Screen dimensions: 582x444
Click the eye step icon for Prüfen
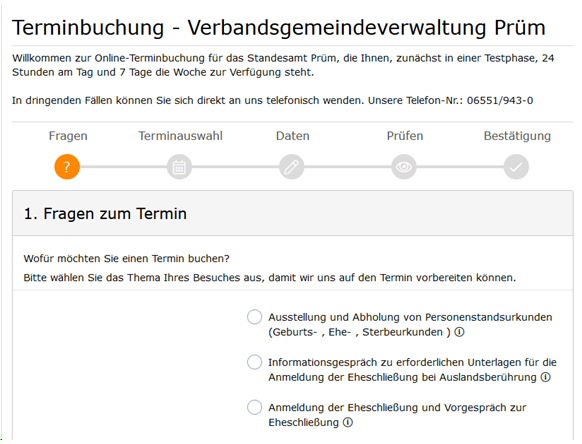tap(404, 167)
